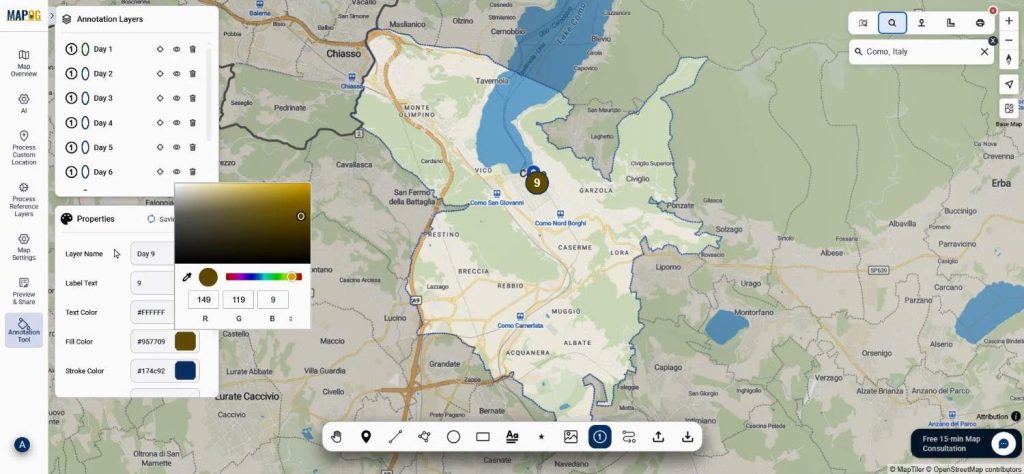Open the Base Map selector
1024x474 pixels.
tap(1008, 109)
